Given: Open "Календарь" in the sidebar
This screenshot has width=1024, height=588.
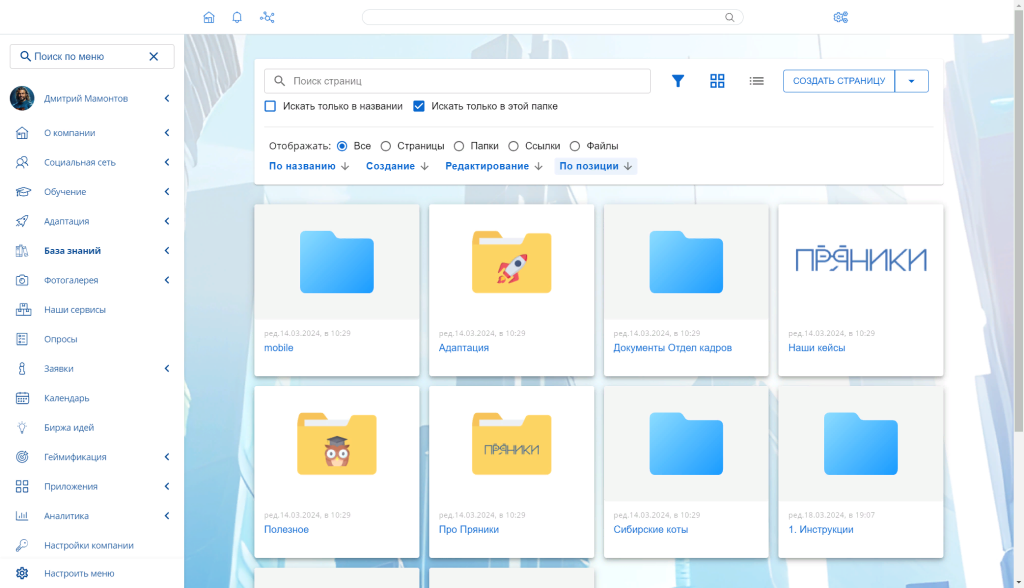Looking at the screenshot, I should [x=67, y=398].
